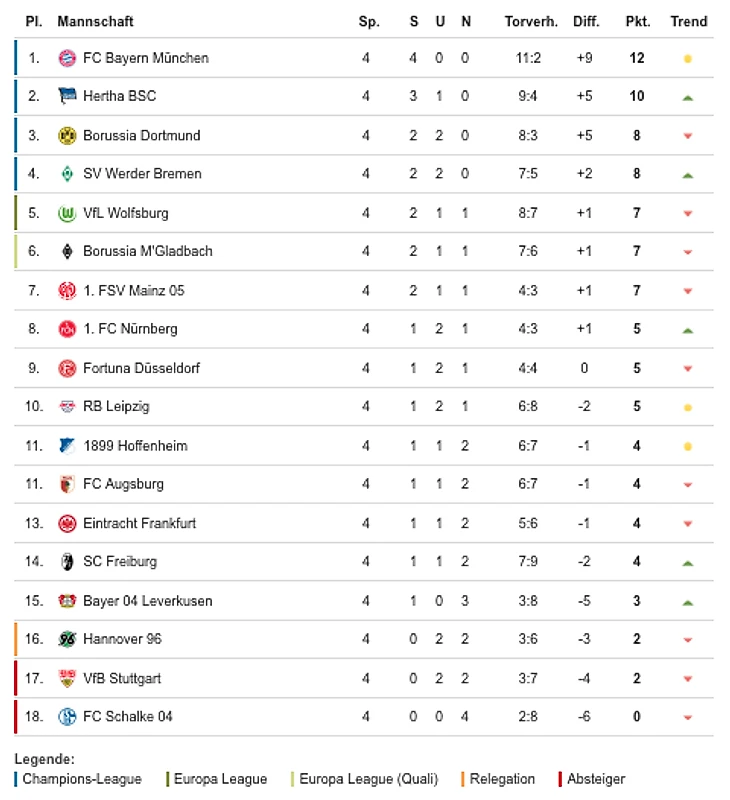Click the Absteiger legend label
Screen dimensions: 730x800
pyautogui.click(x=596, y=779)
